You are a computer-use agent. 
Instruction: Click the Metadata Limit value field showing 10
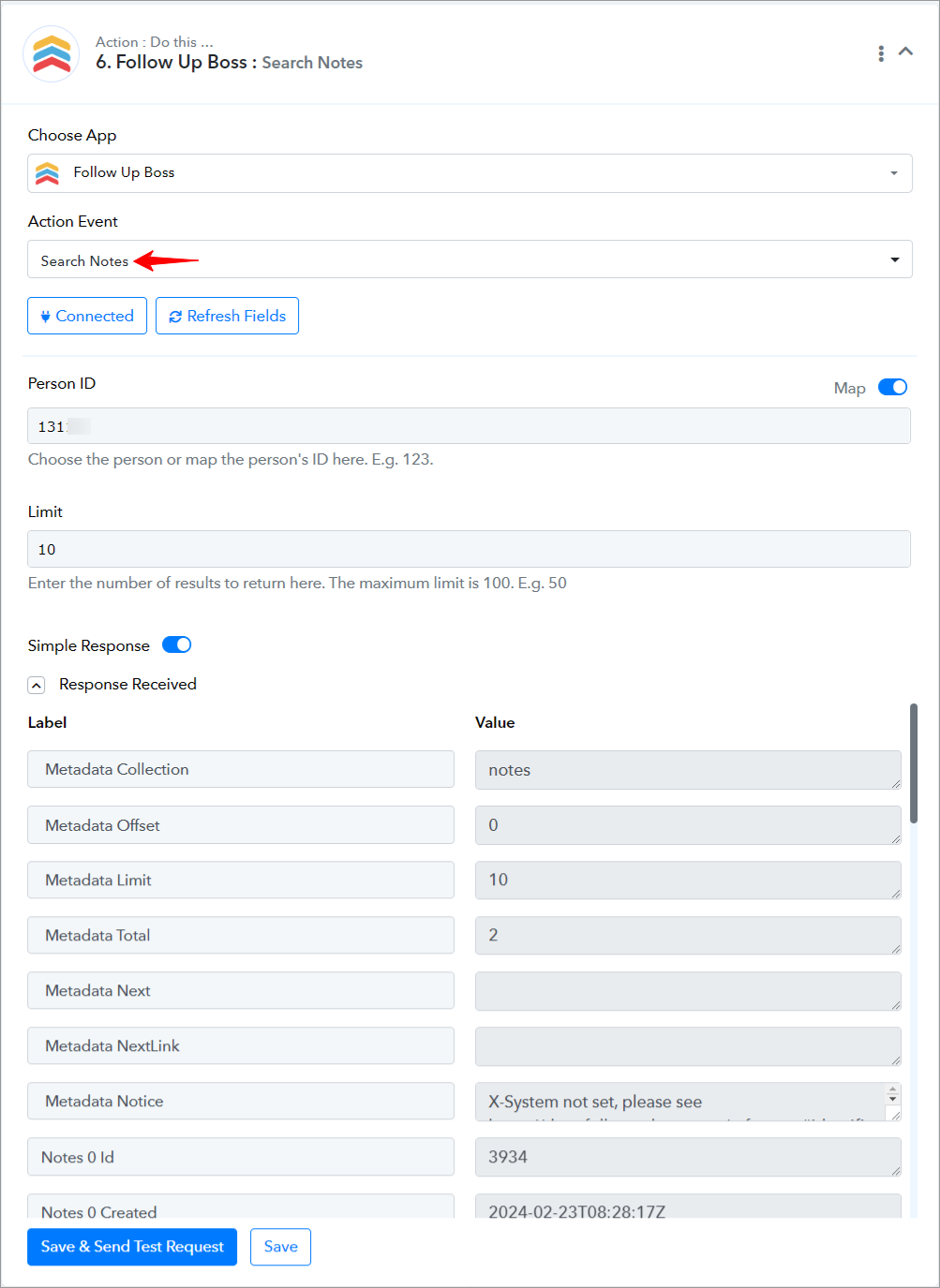[688, 881]
